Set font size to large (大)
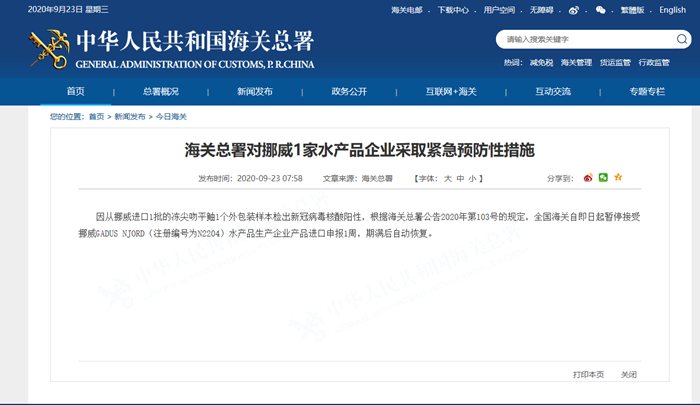Viewport: 700px width, 405px height. click(448, 178)
